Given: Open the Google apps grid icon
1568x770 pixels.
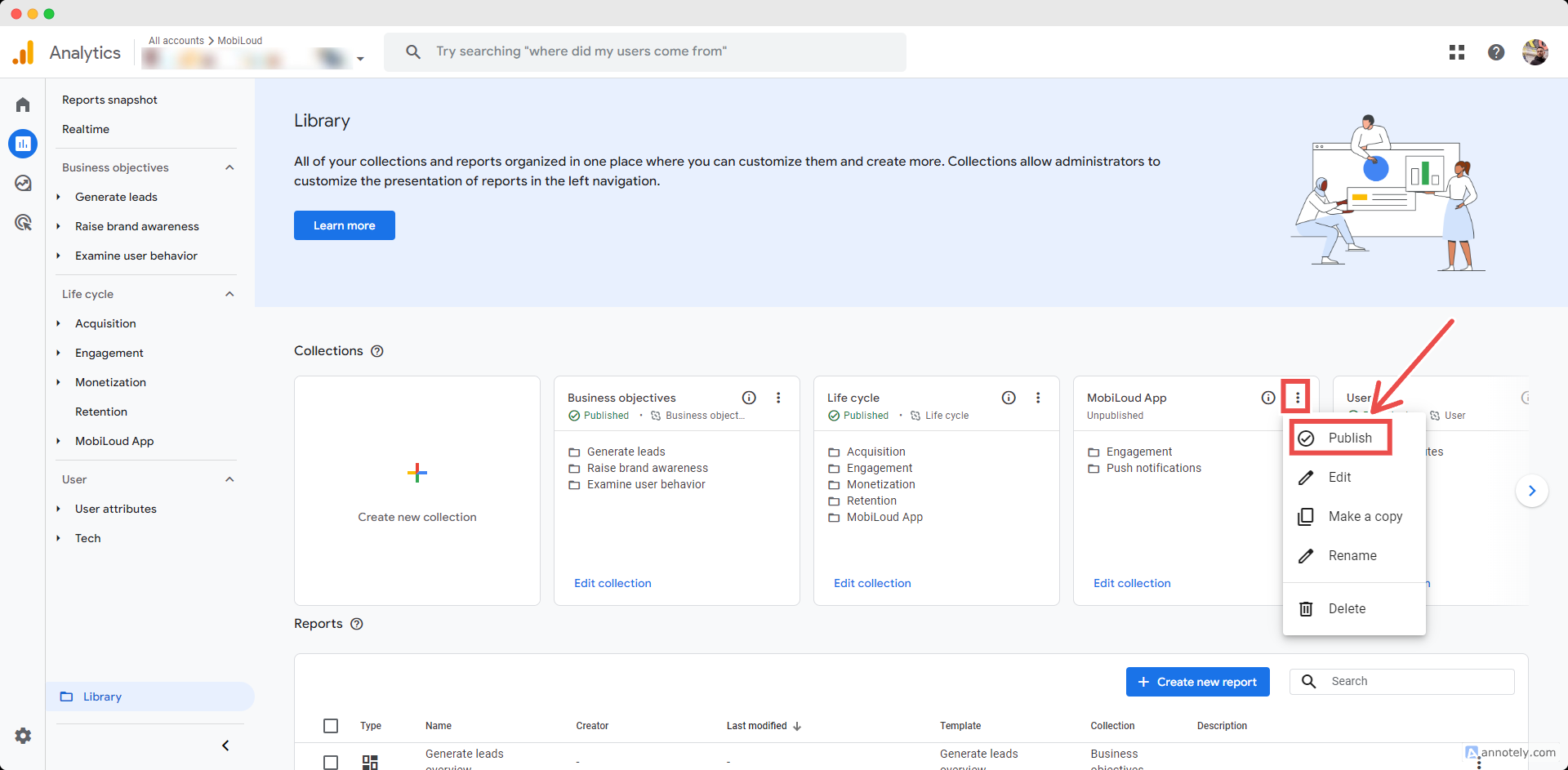Looking at the screenshot, I should point(1457,52).
